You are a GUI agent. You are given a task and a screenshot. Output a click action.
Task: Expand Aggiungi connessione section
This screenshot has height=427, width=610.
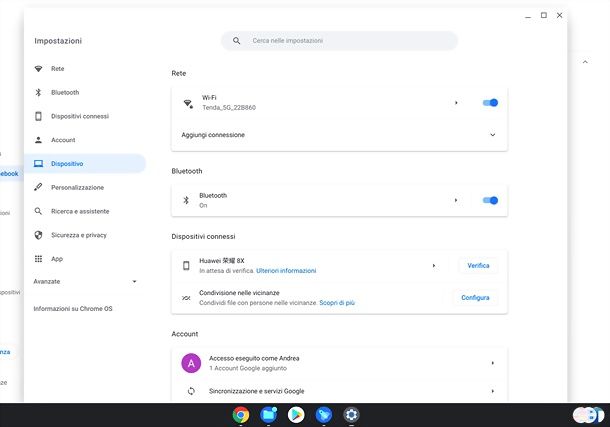[492, 135]
